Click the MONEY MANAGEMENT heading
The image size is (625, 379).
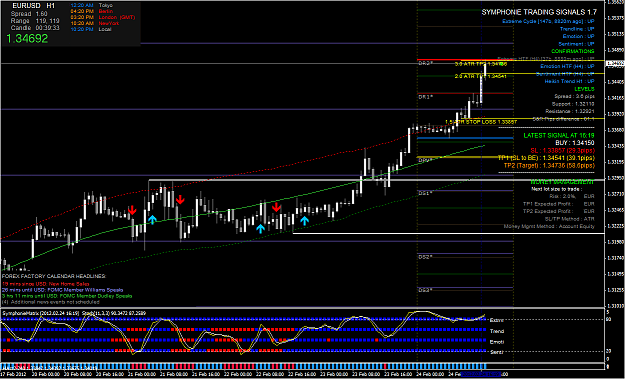563,182
